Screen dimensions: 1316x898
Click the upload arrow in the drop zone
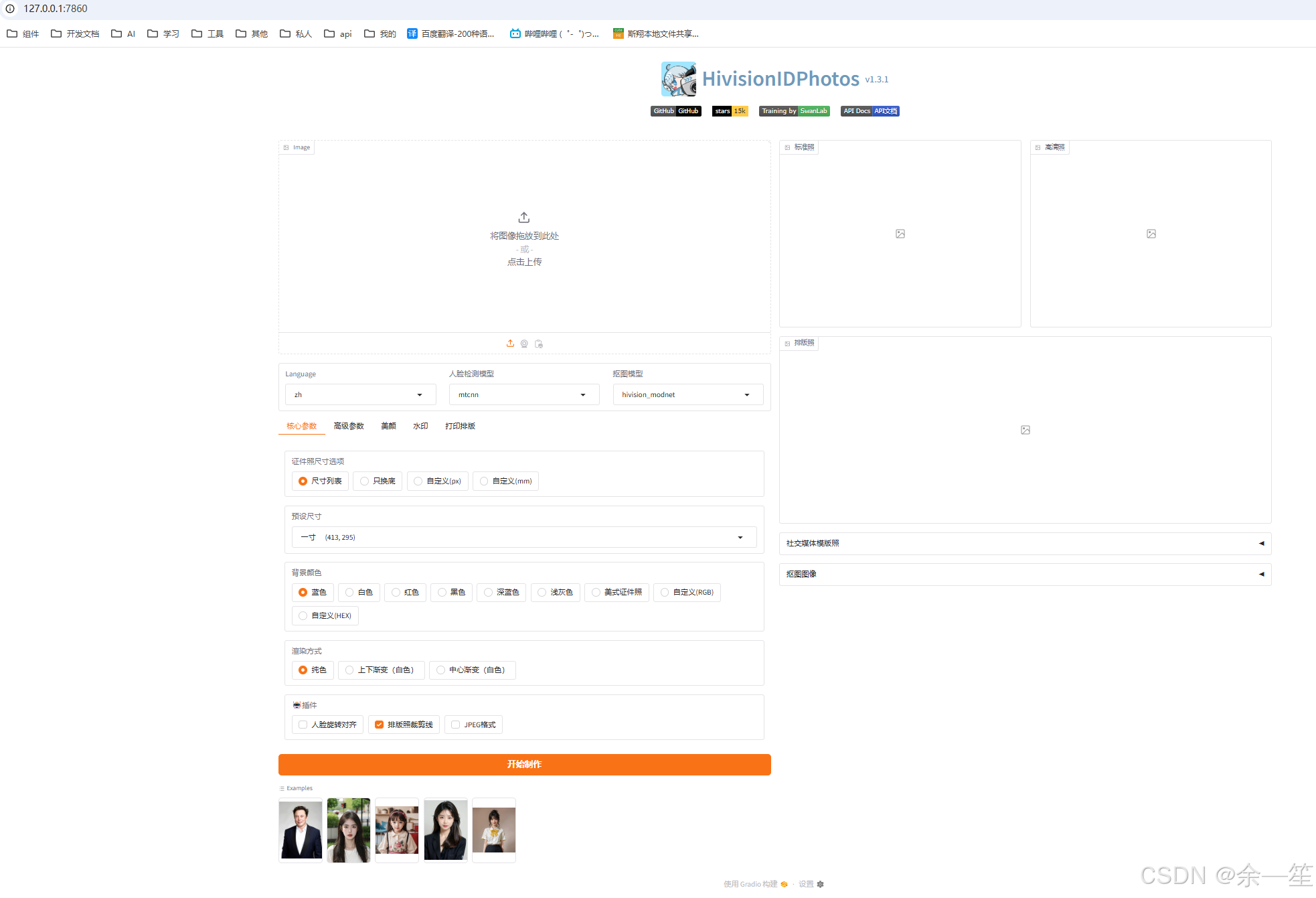click(524, 218)
